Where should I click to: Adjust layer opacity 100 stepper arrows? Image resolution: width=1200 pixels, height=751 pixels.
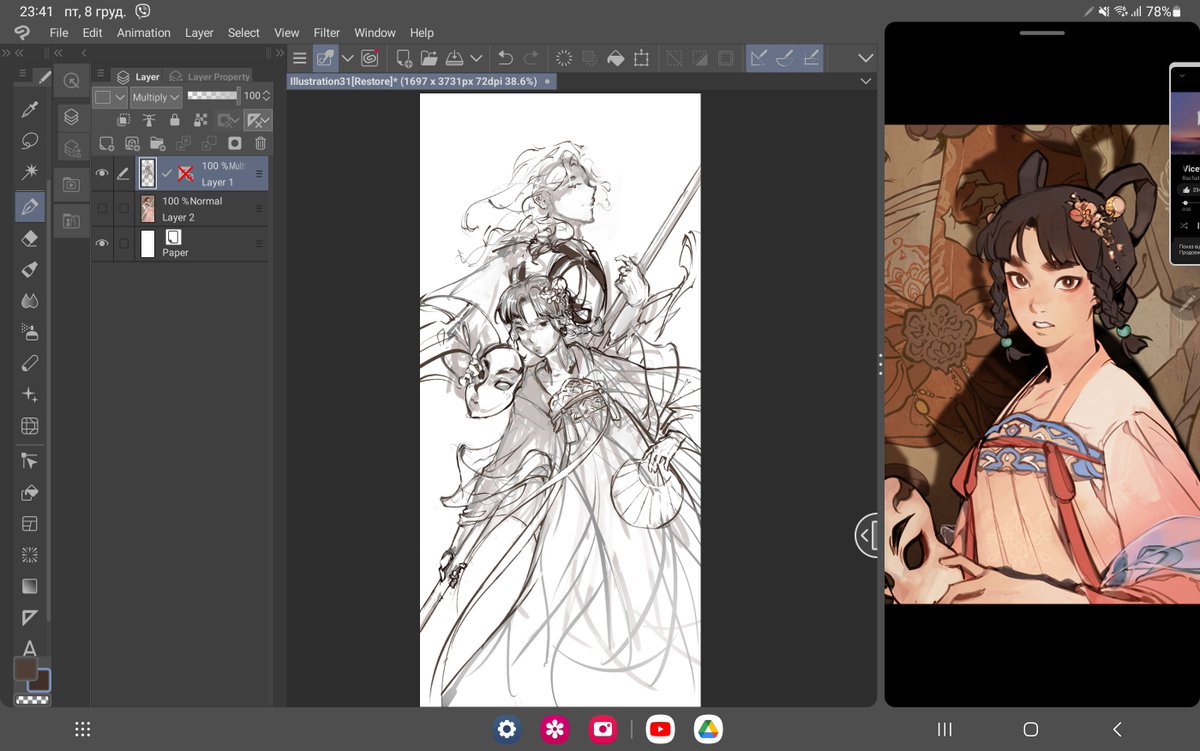point(266,96)
